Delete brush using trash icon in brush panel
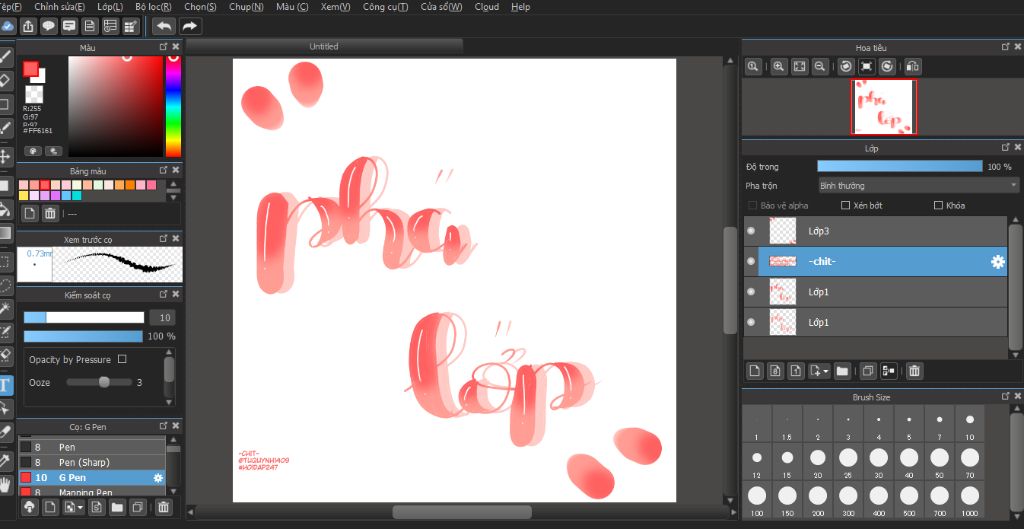The image size is (1024, 529). (163, 507)
